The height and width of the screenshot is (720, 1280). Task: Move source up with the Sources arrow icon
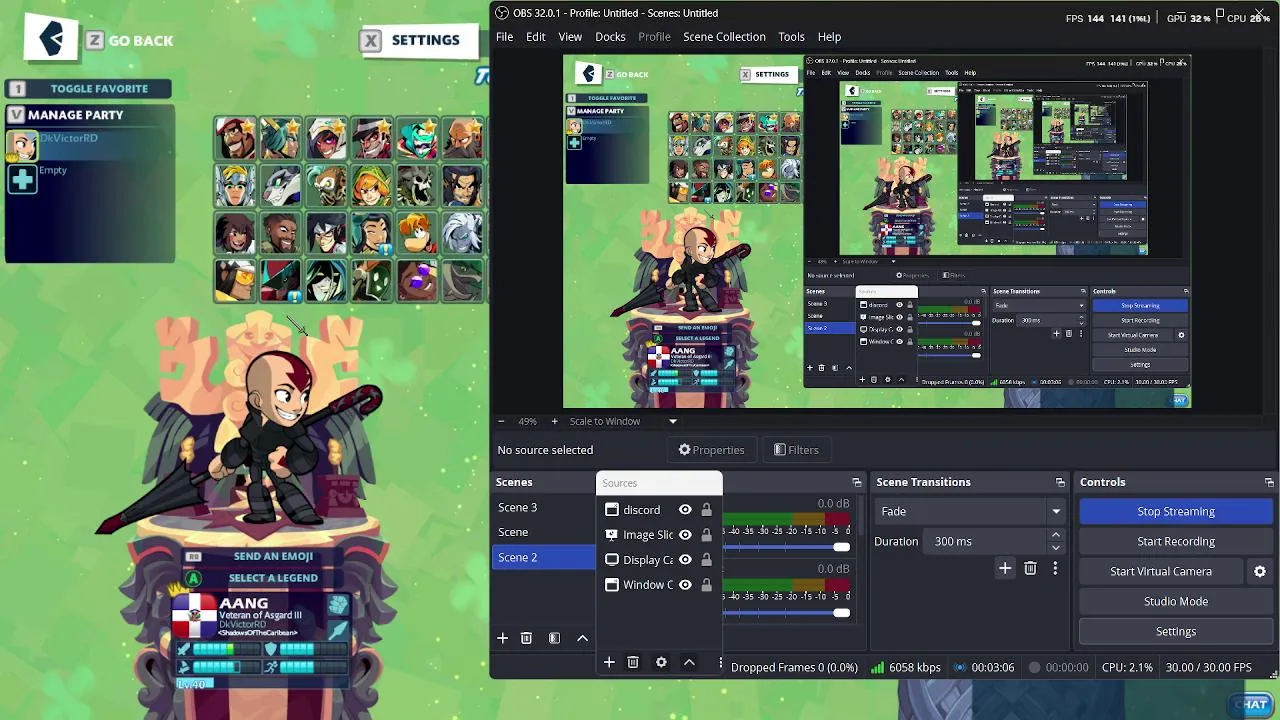click(689, 662)
